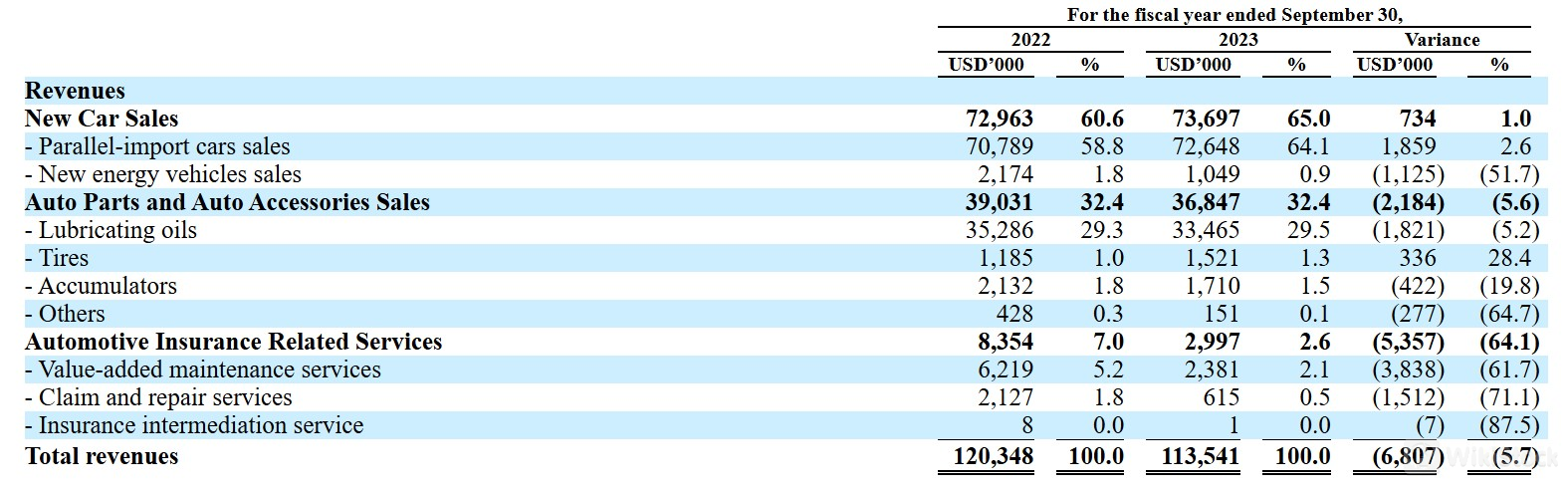Click the 2023 column group header
The image size is (1568, 492).
1237,40
